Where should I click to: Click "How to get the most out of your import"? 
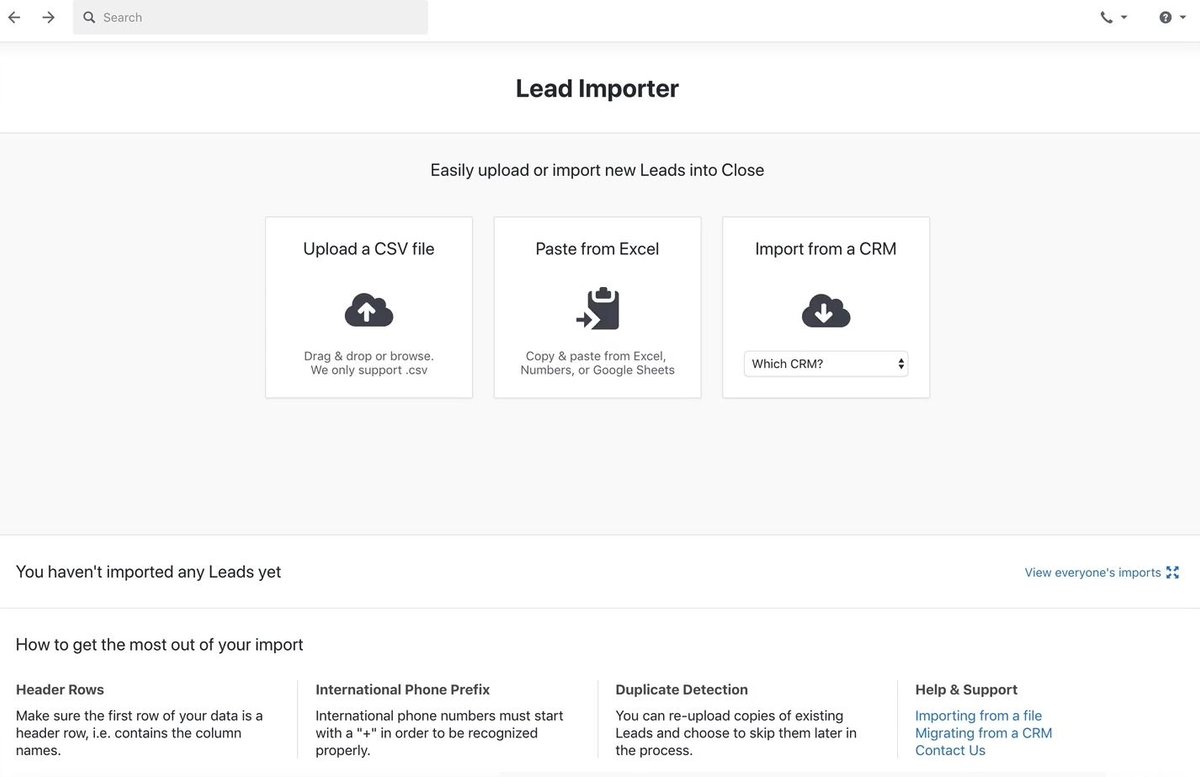(x=160, y=645)
